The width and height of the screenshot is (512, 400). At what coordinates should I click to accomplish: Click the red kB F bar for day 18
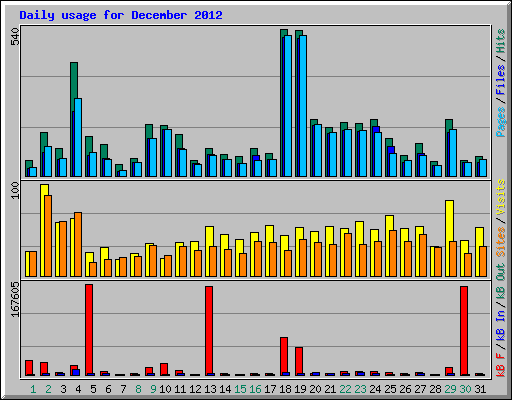(x=284, y=356)
